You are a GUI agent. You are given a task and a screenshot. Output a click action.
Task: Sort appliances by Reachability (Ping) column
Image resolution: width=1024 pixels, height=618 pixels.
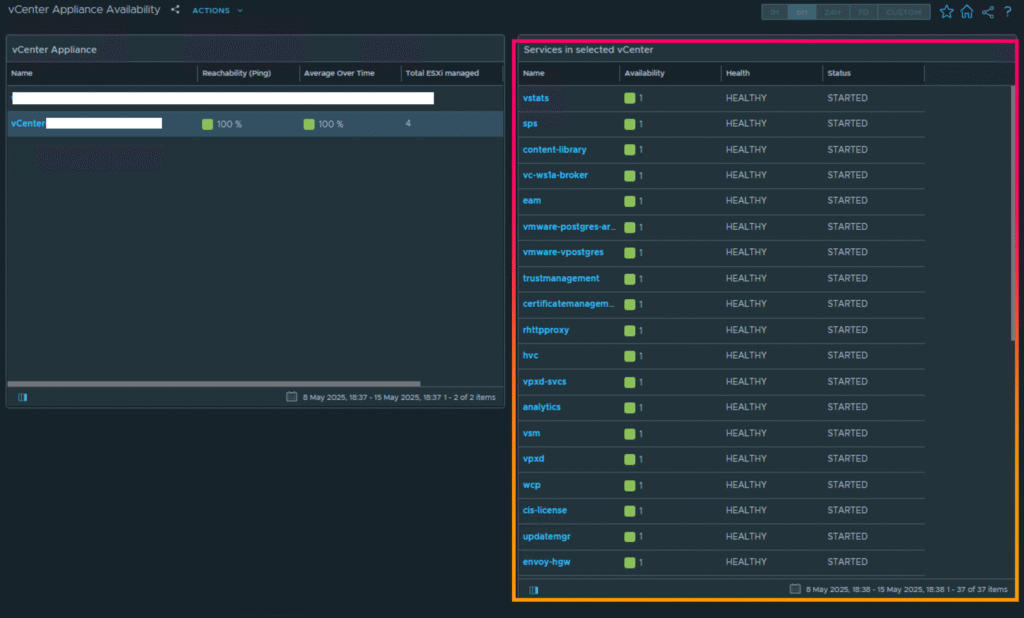coord(236,73)
